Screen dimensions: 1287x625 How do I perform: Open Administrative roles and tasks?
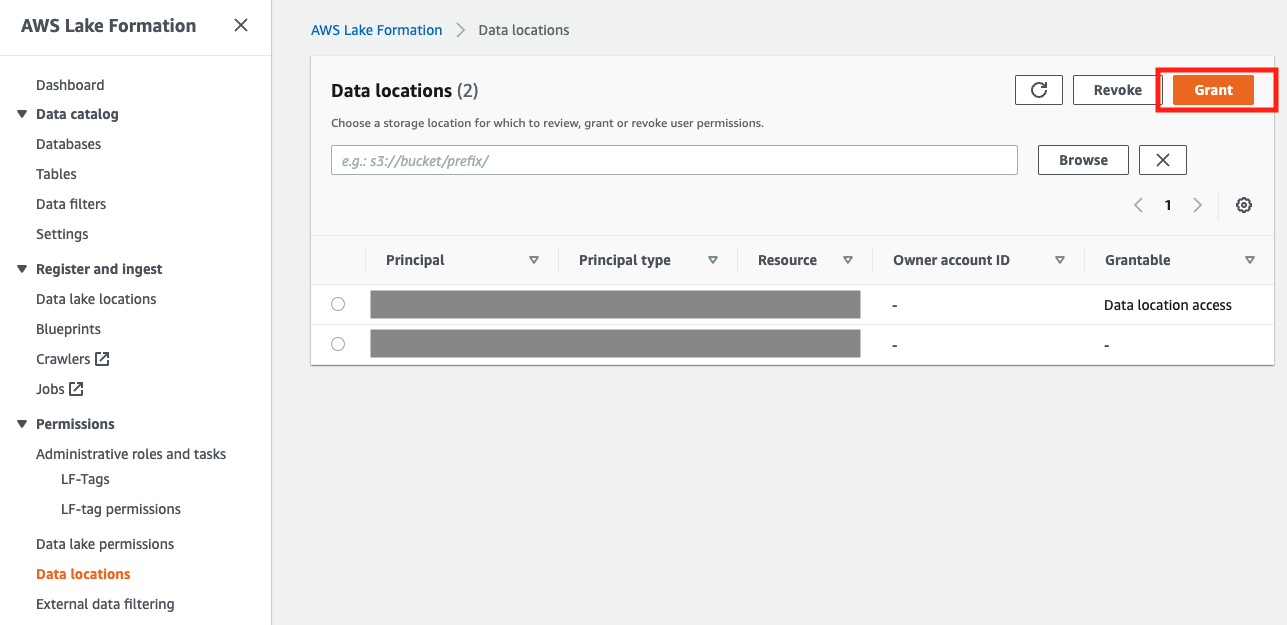(131, 454)
